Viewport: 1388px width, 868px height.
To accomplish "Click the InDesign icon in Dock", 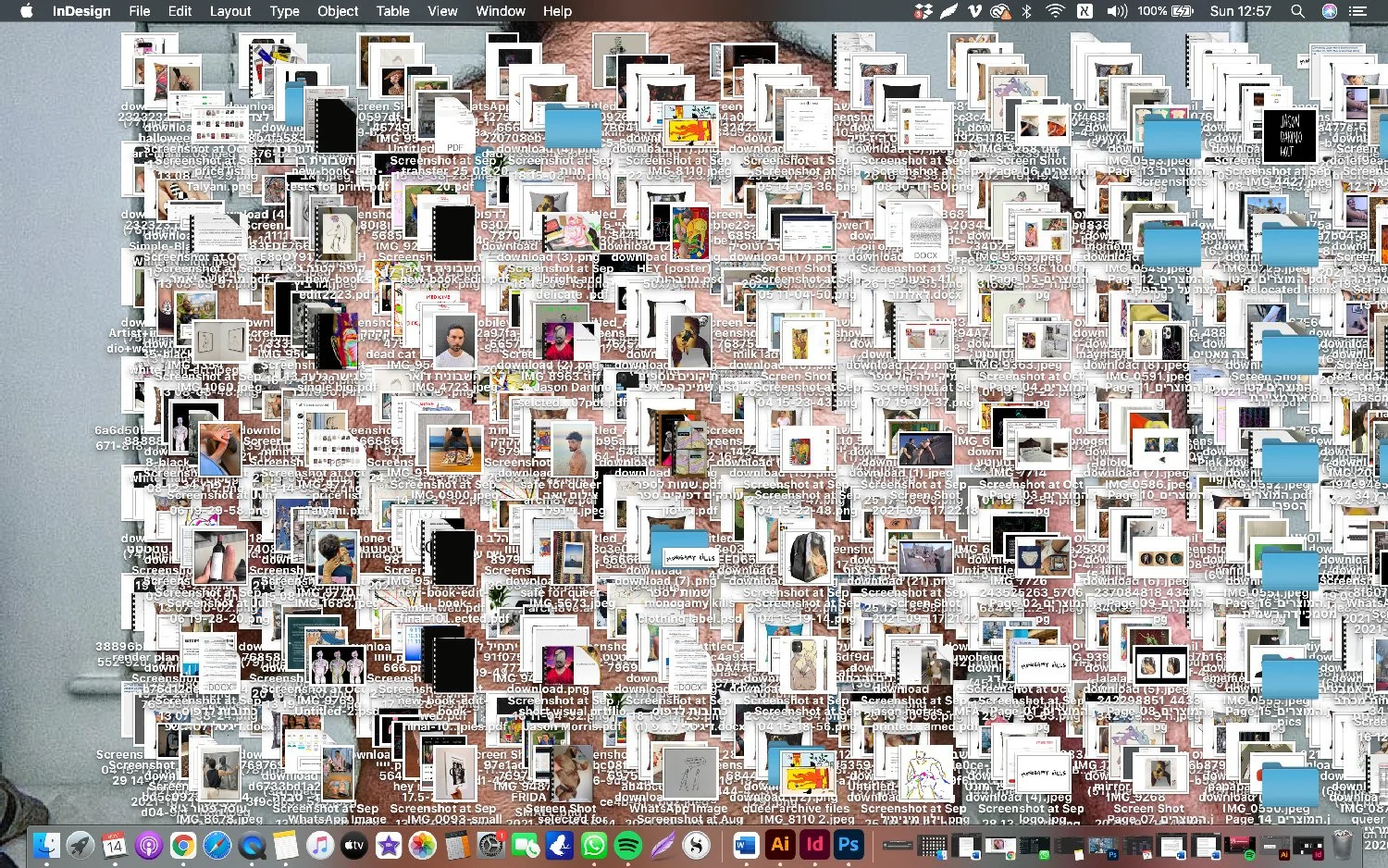I will (814, 845).
